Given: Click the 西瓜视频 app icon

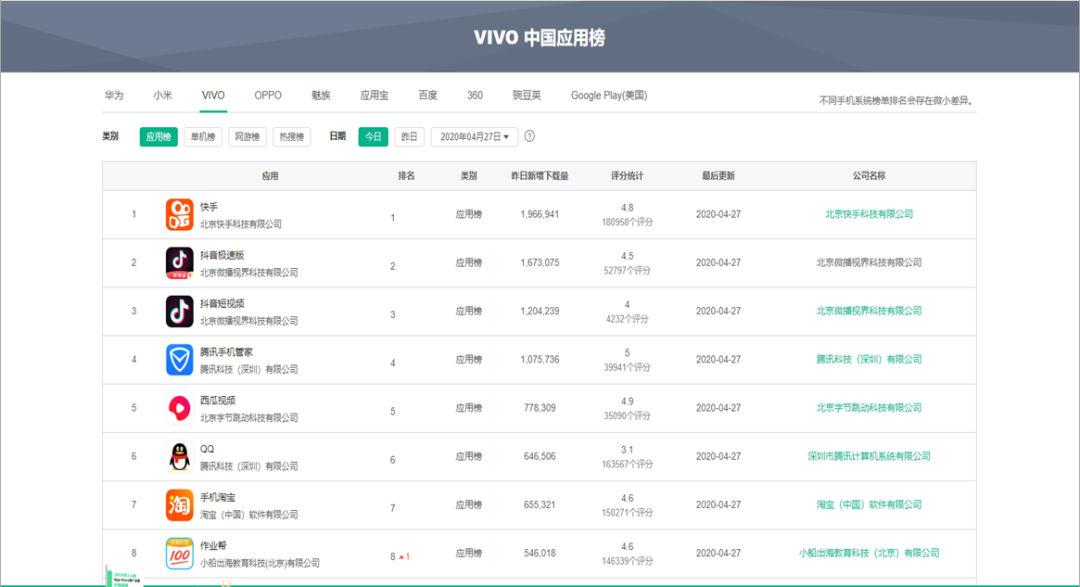Looking at the screenshot, I should [x=179, y=408].
